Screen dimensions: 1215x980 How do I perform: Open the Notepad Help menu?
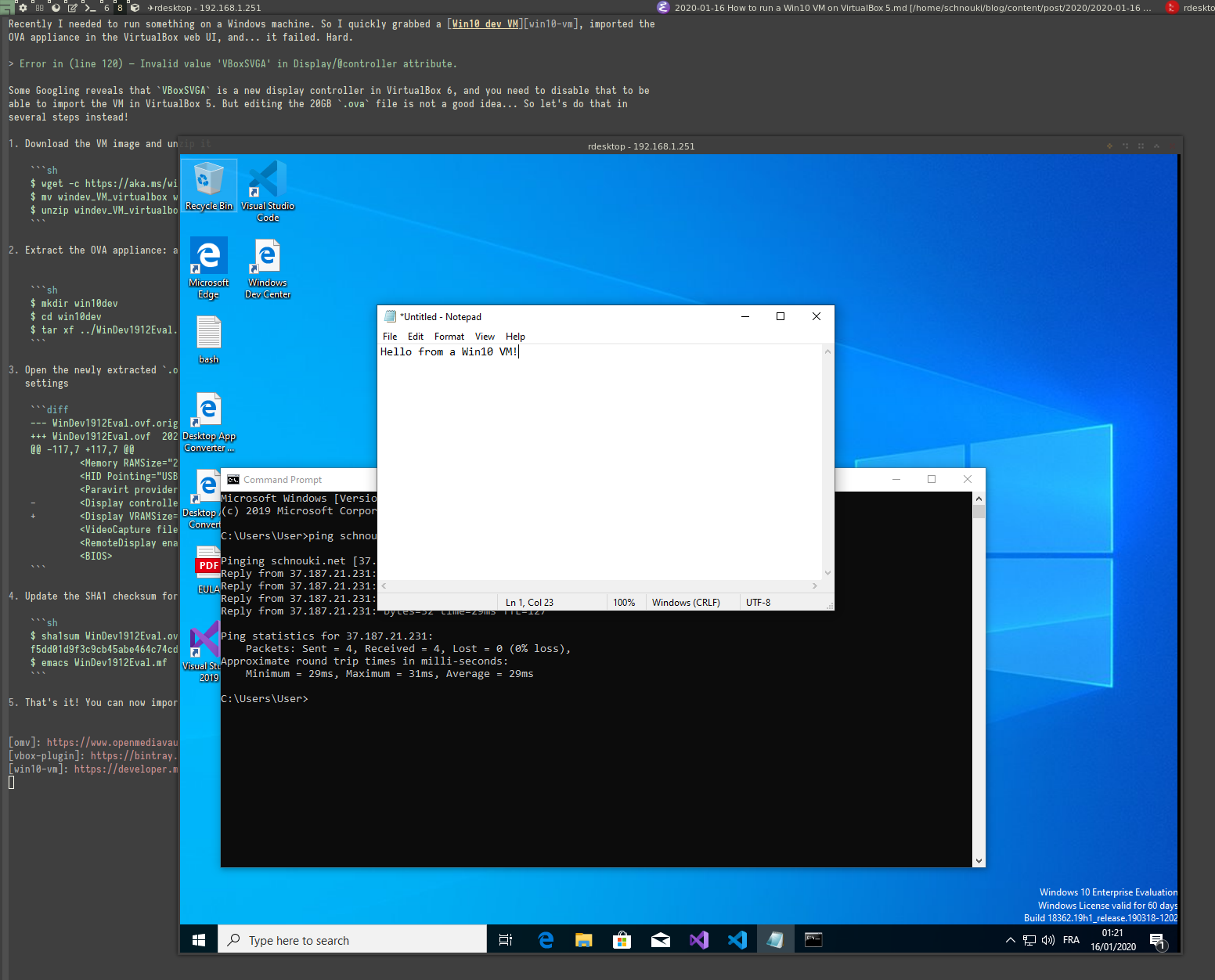tap(515, 337)
